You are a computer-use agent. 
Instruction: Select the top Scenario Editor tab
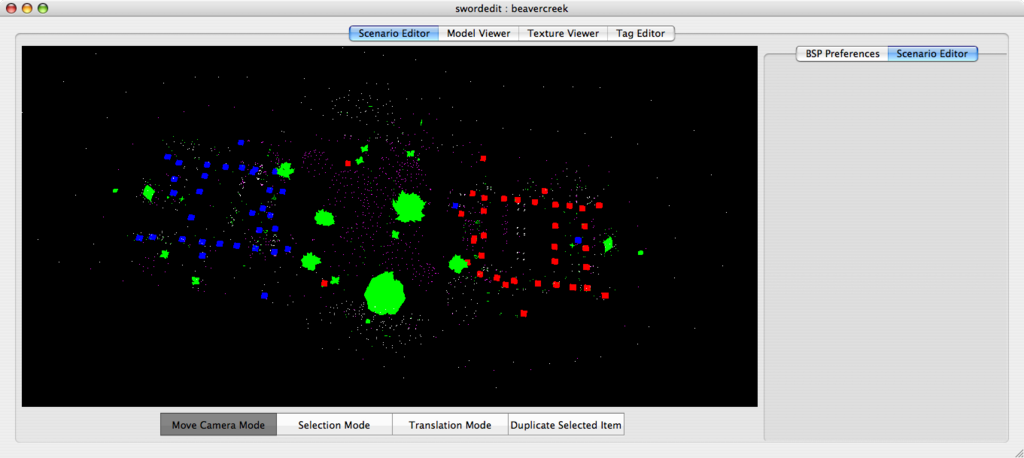point(394,33)
